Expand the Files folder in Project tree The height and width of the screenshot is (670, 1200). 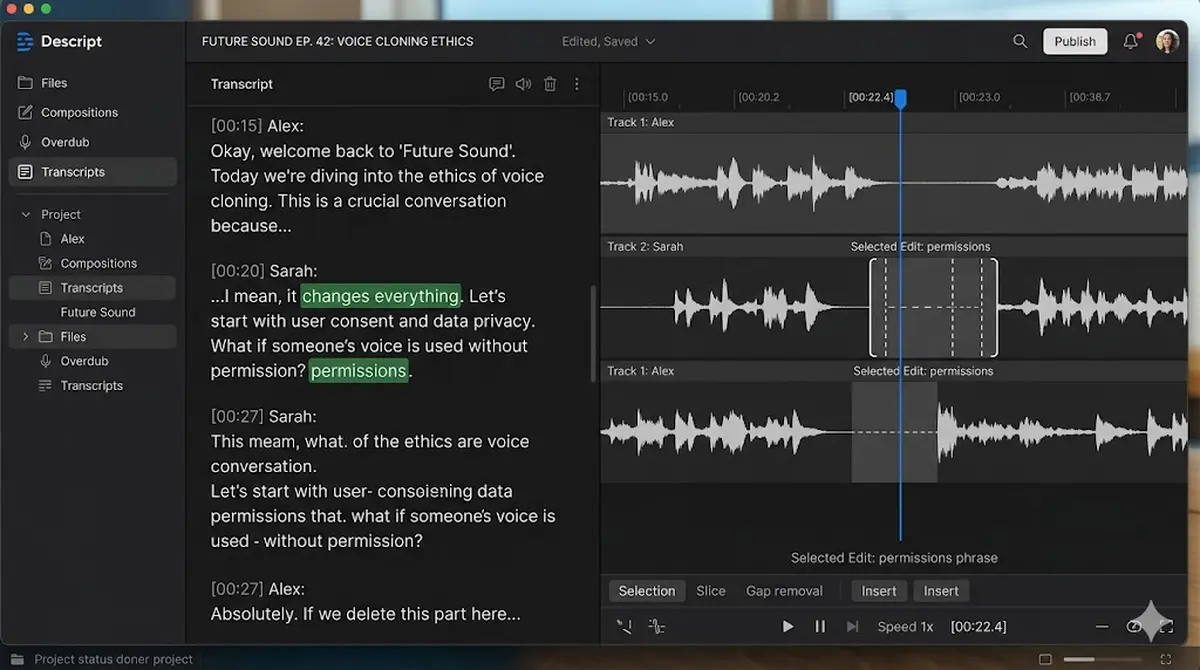(x=26, y=337)
